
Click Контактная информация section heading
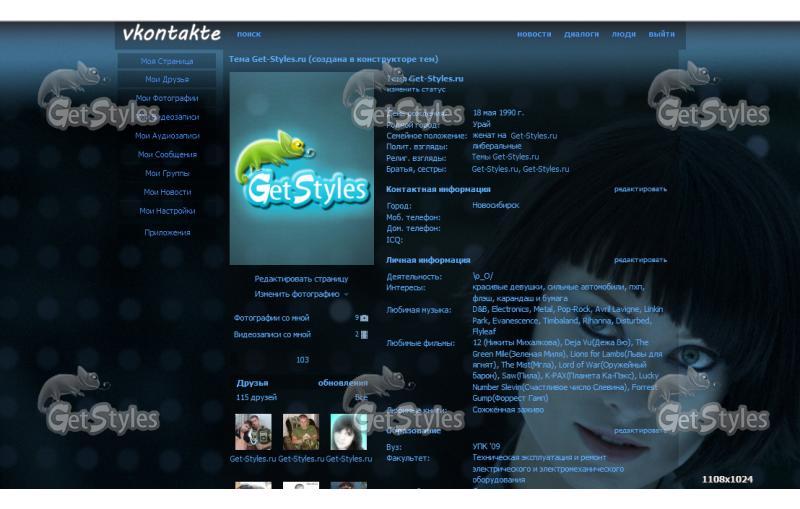click(438, 189)
